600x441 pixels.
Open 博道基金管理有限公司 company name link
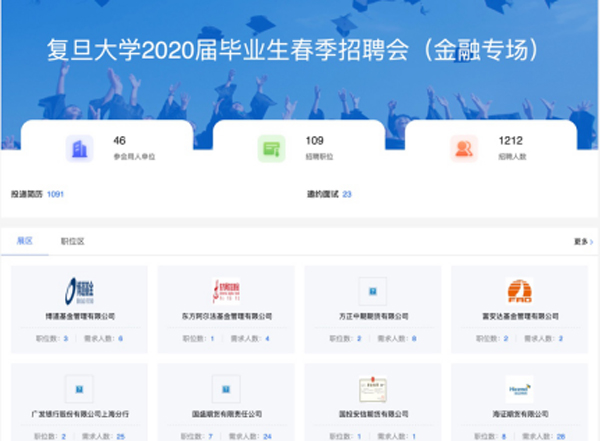[79, 316]
